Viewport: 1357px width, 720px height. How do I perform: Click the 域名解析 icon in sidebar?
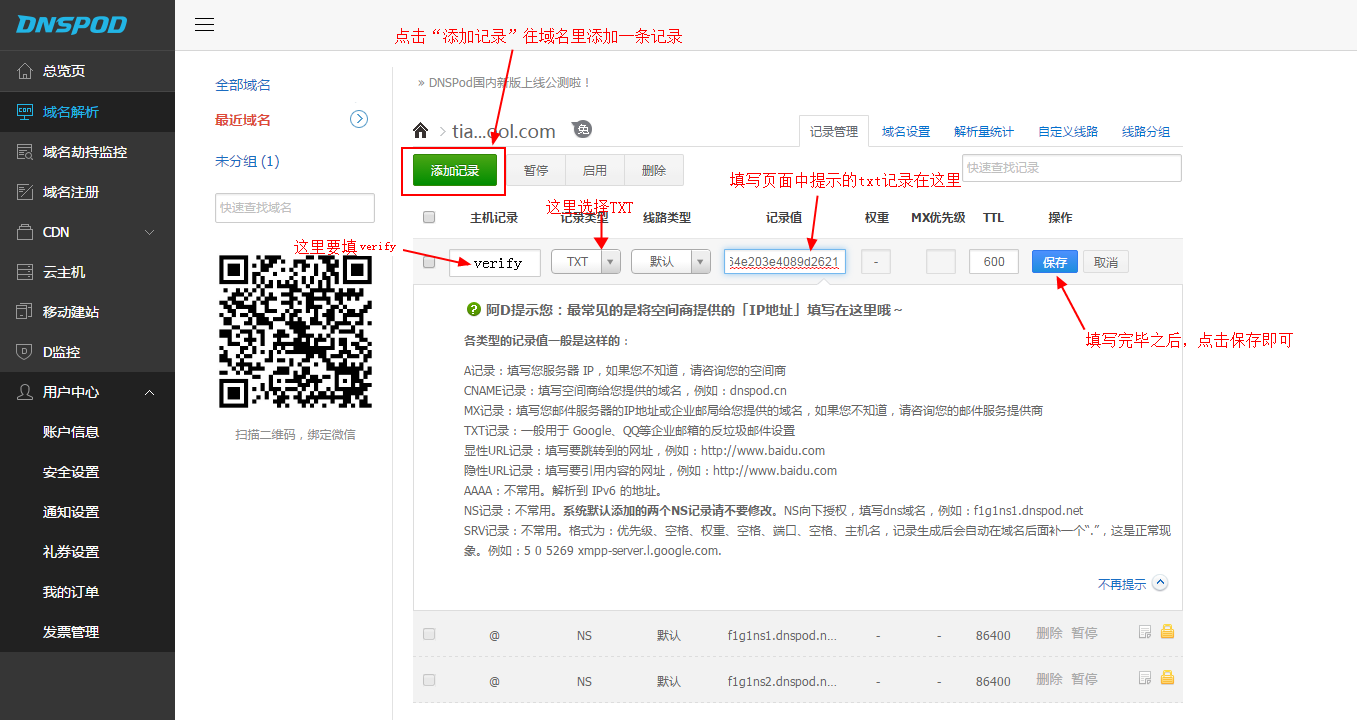[x=25, y=111]
